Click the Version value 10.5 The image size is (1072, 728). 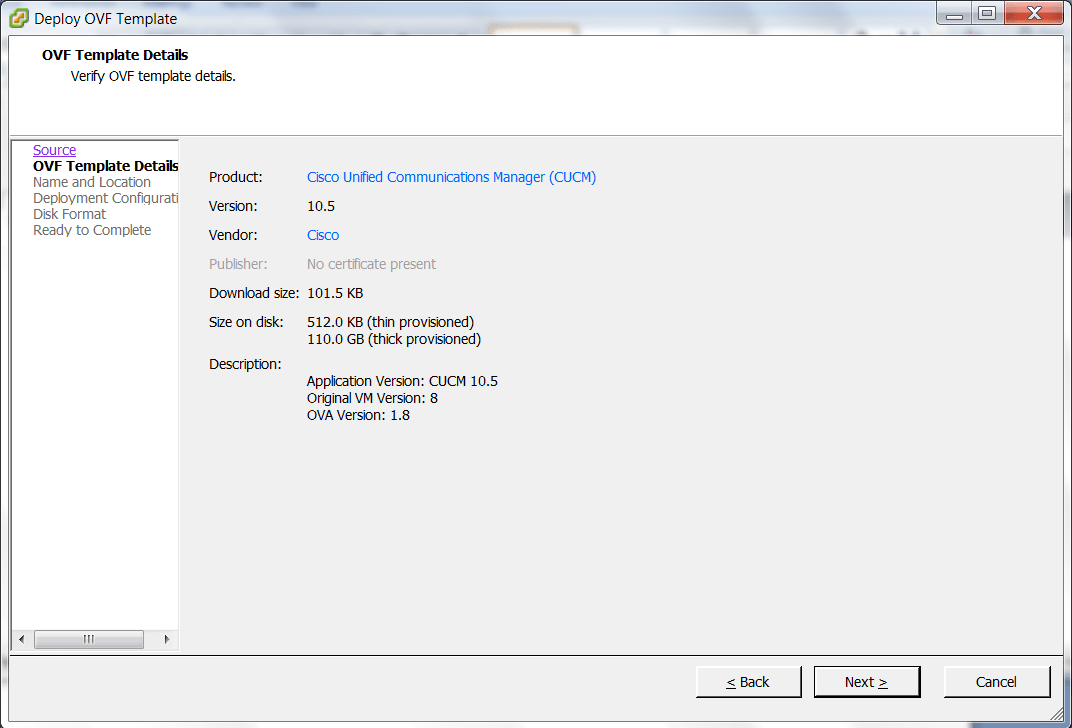click(321, 206)
